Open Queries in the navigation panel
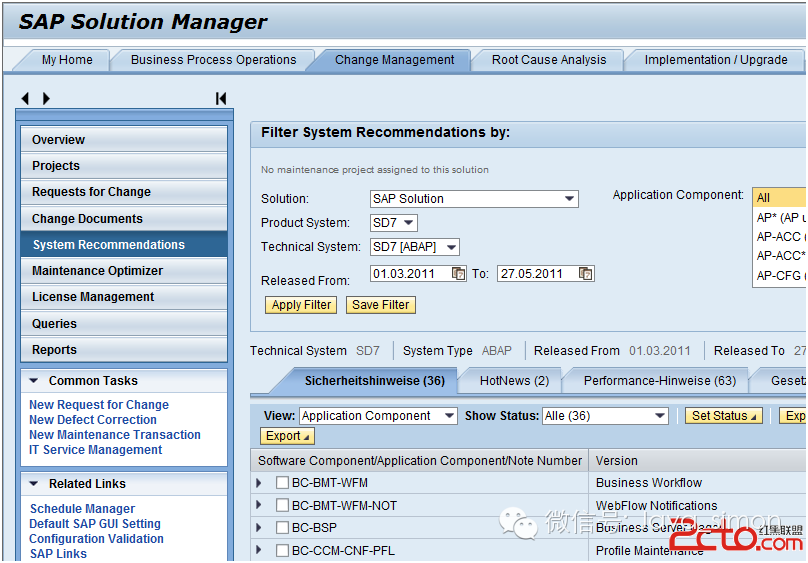The image size is (808, 563). (124, 323)
